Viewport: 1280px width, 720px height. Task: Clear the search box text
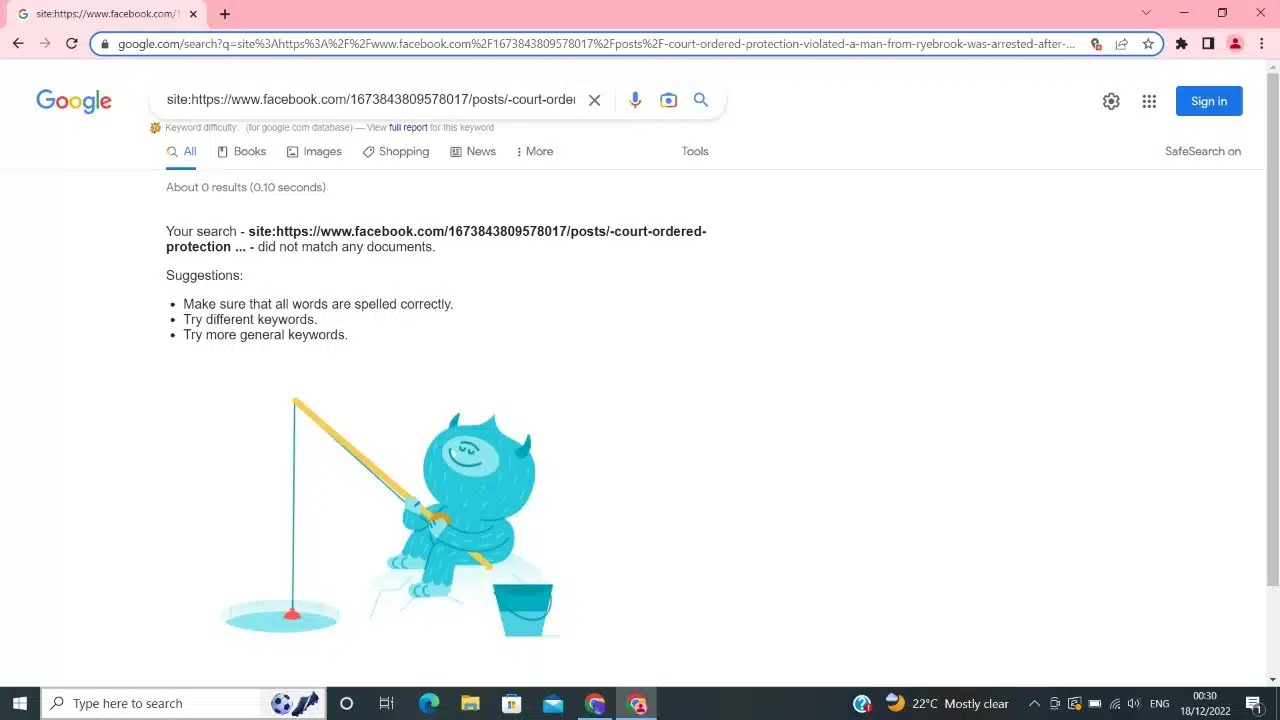pyautogui.click(x=594, y=100)
